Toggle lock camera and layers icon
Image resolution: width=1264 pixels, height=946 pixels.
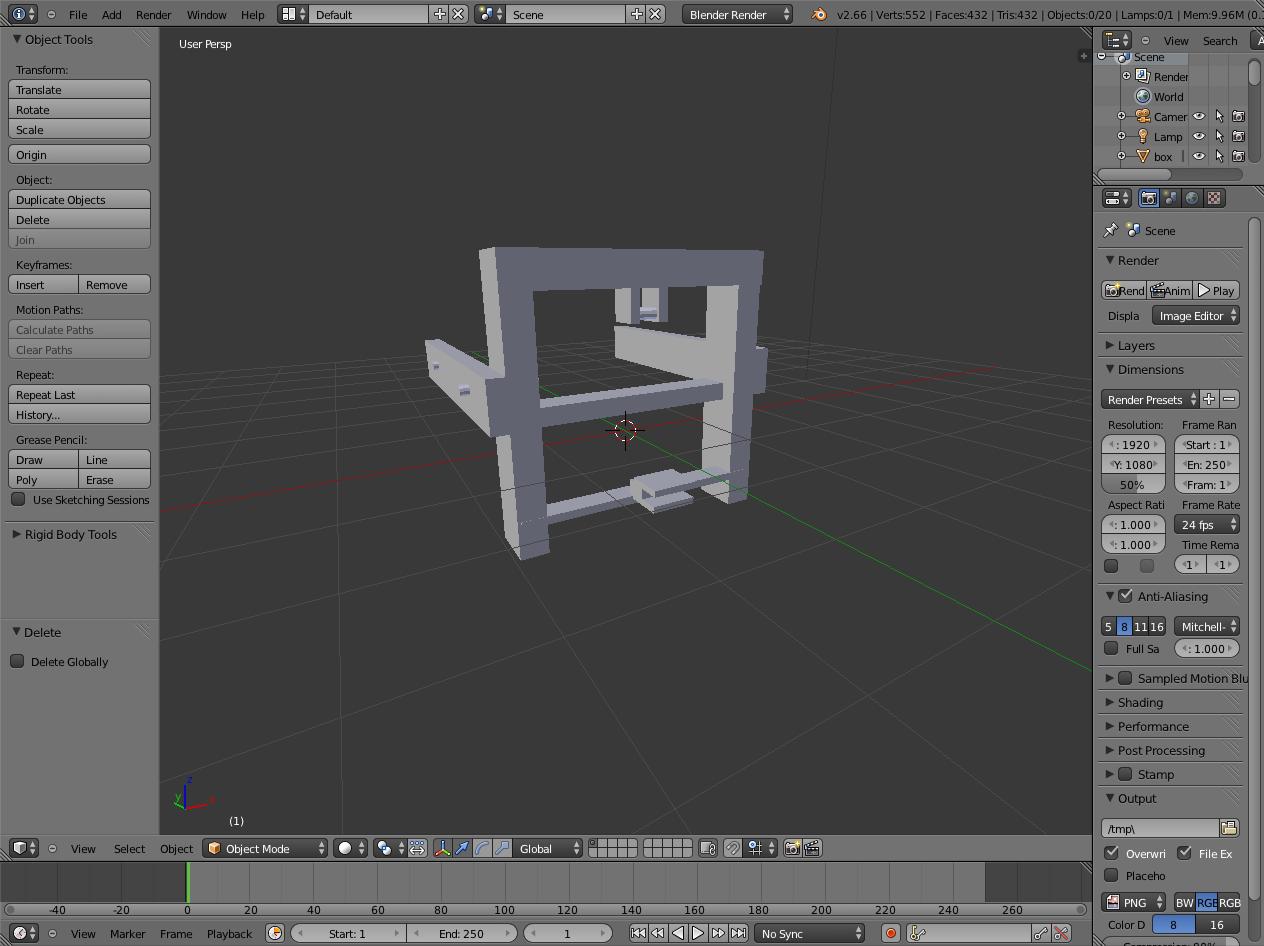point(707,848)
